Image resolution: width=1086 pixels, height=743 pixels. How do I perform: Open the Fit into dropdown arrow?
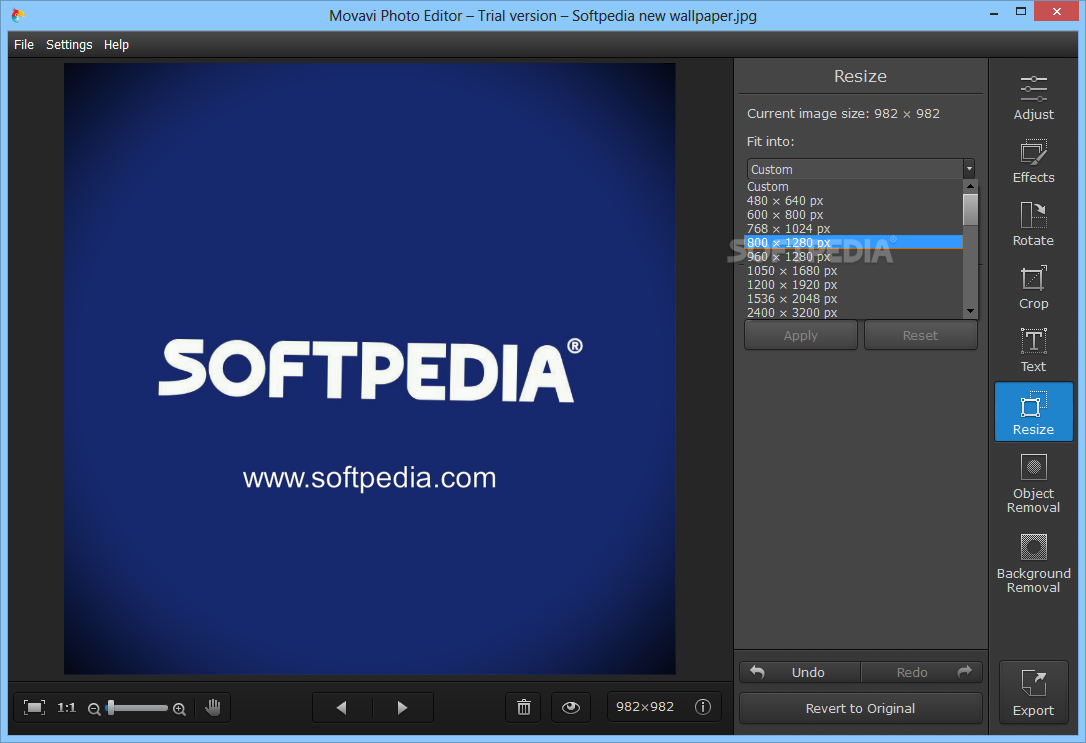tap(969, 169)
